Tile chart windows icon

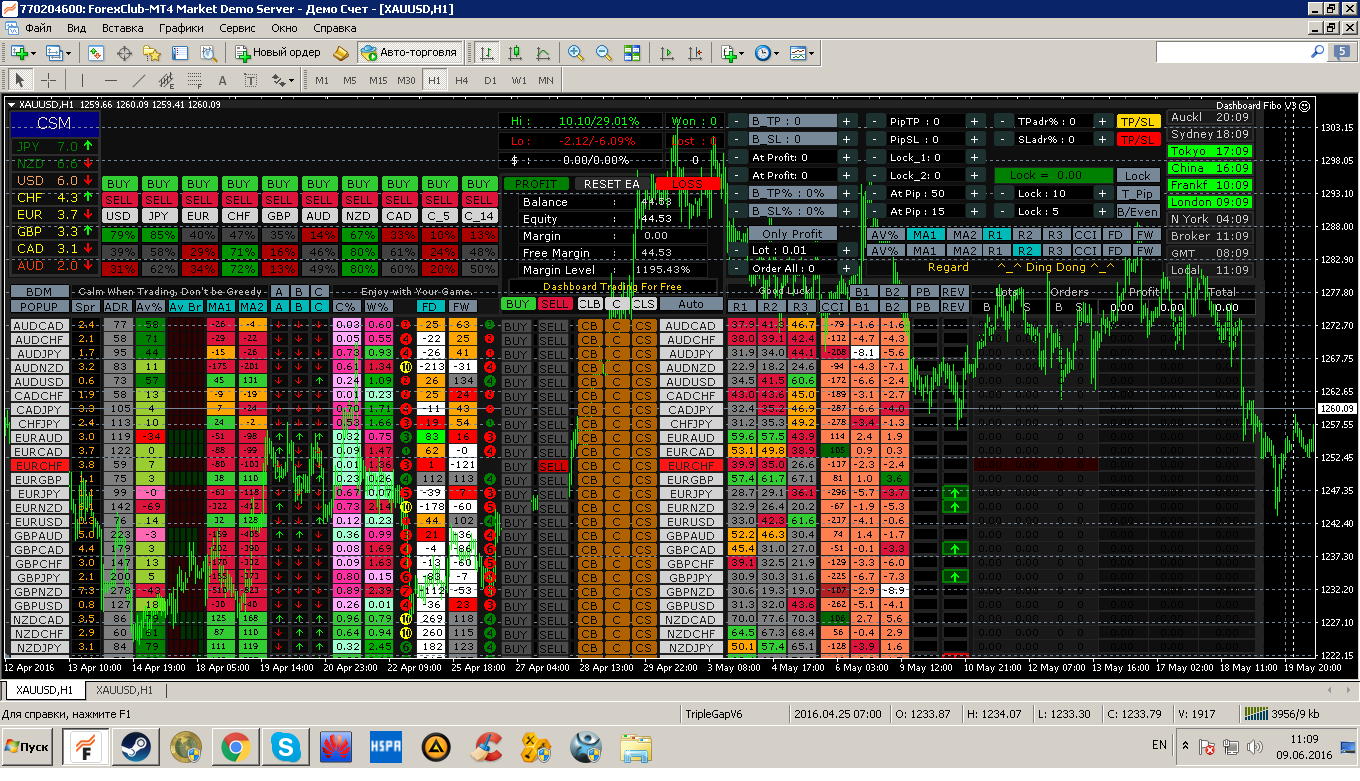(x=632, y=52)
